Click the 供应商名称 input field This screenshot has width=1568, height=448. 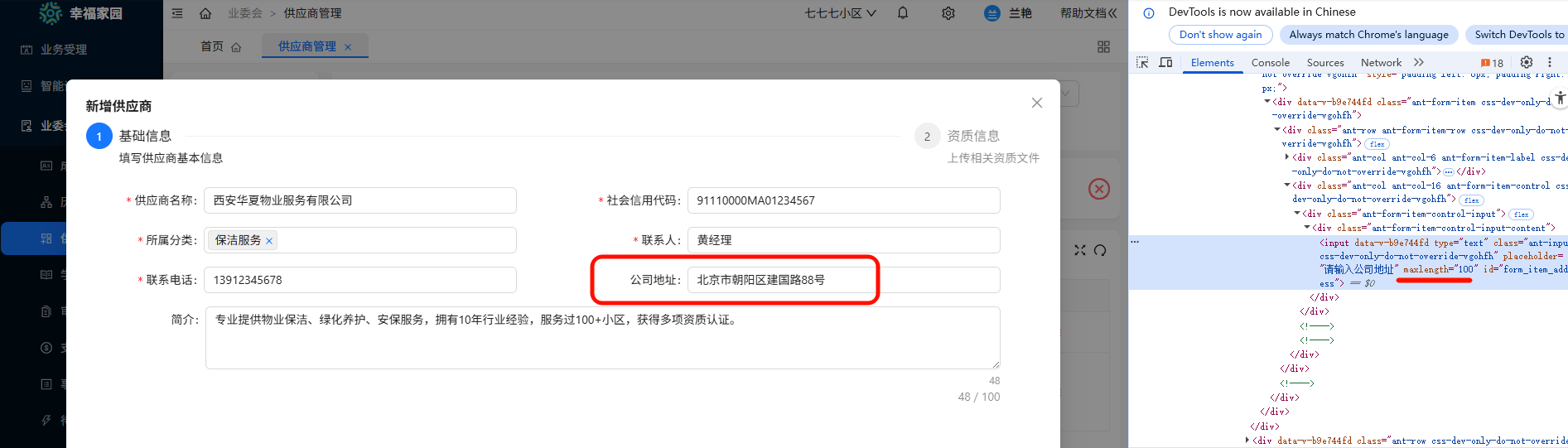click(x=359, y=200)
